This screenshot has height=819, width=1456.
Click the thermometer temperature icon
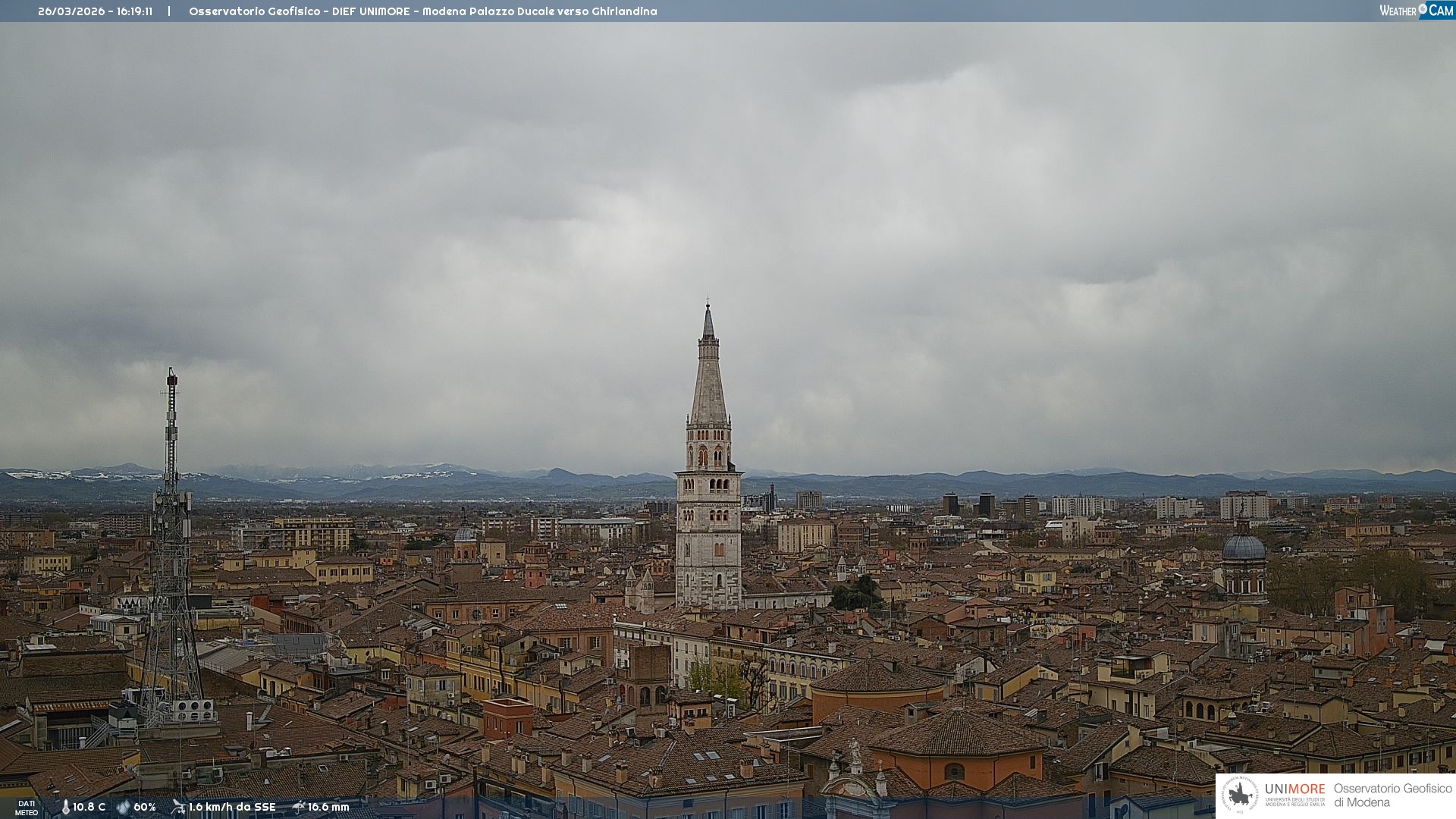(65, 807)
